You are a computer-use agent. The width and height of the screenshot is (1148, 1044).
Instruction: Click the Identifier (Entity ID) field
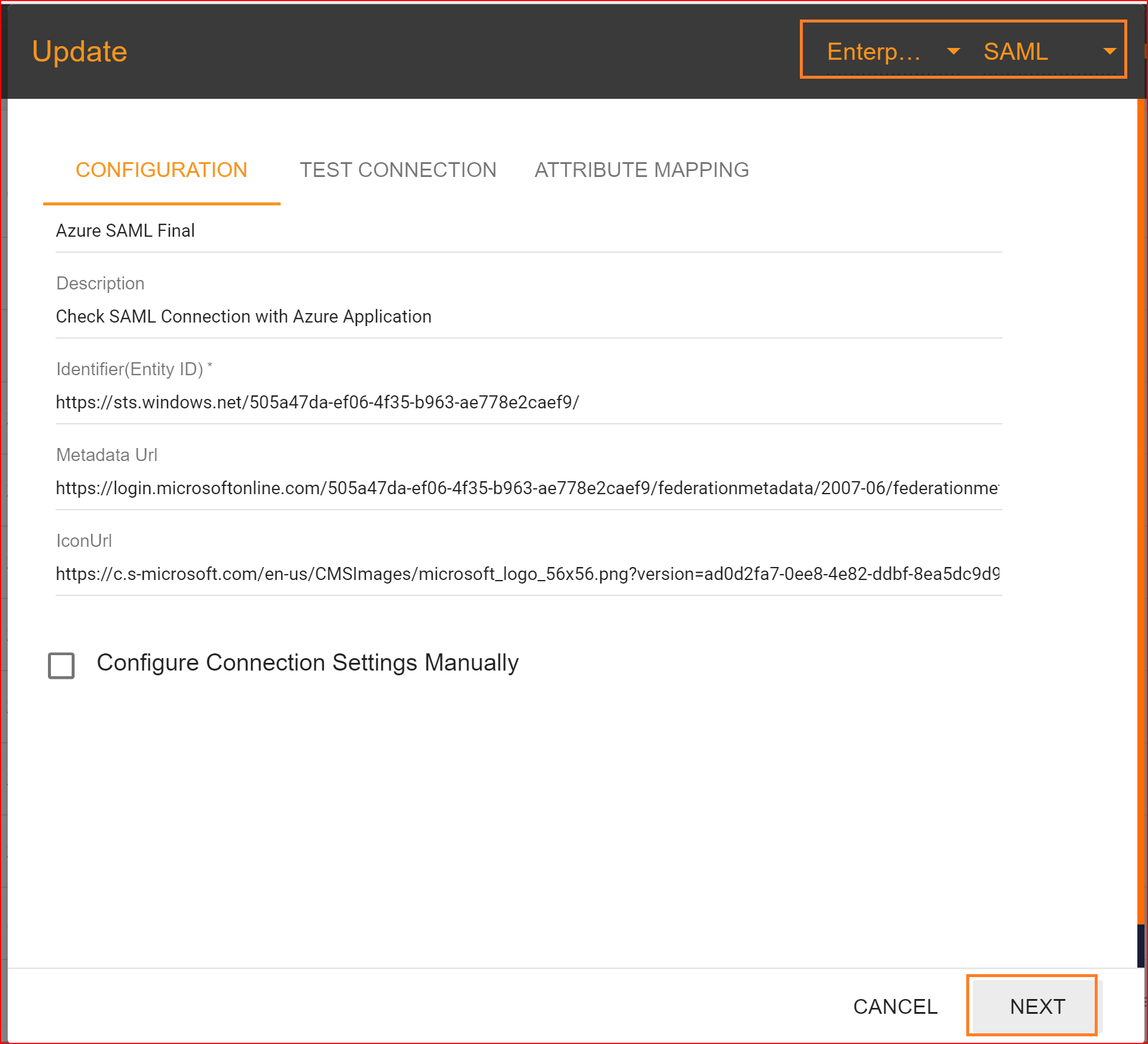pyautogui.click(x=529, y=402)
